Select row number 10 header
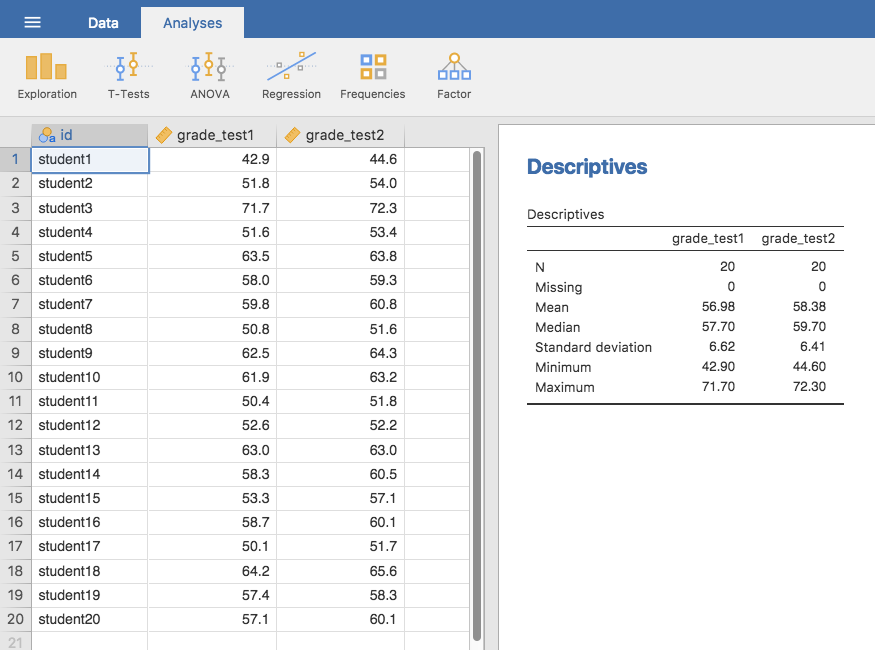Image resolution: width=875 pixels, height=650 pixels. 15,377
